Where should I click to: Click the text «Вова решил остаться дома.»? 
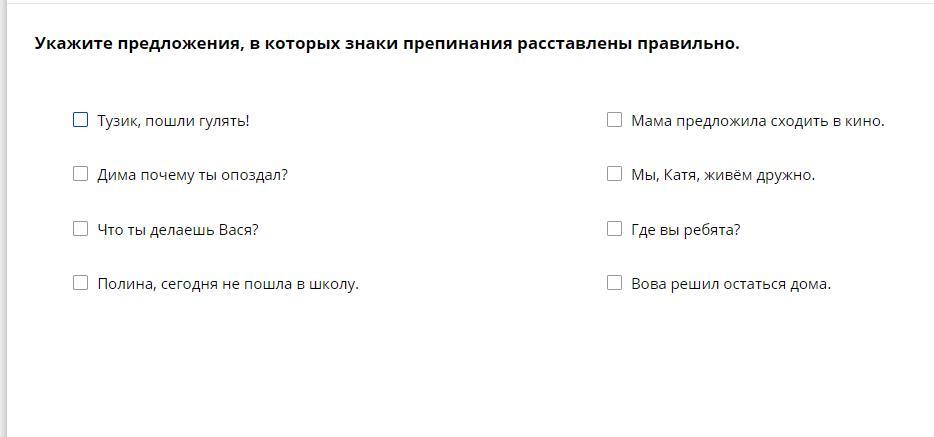(x=731, y=284)
